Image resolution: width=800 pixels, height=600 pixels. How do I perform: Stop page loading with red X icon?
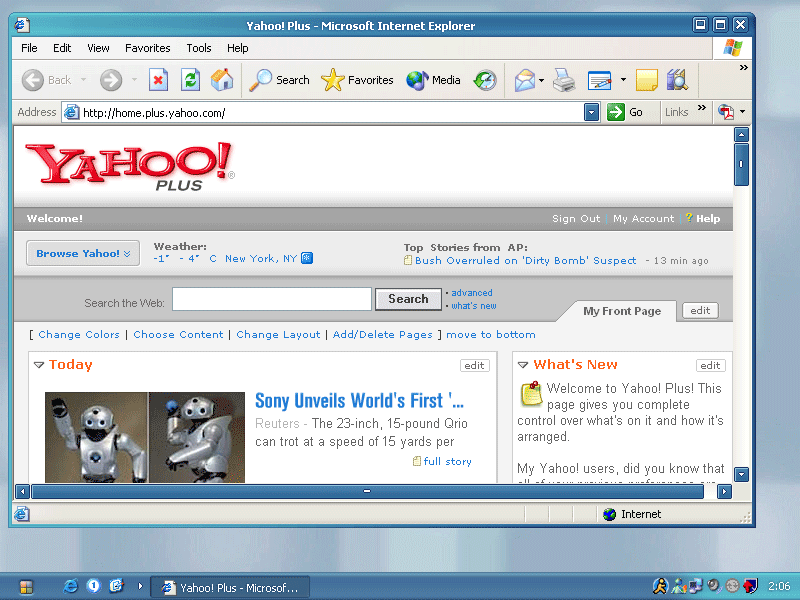(x=158, y=80)
